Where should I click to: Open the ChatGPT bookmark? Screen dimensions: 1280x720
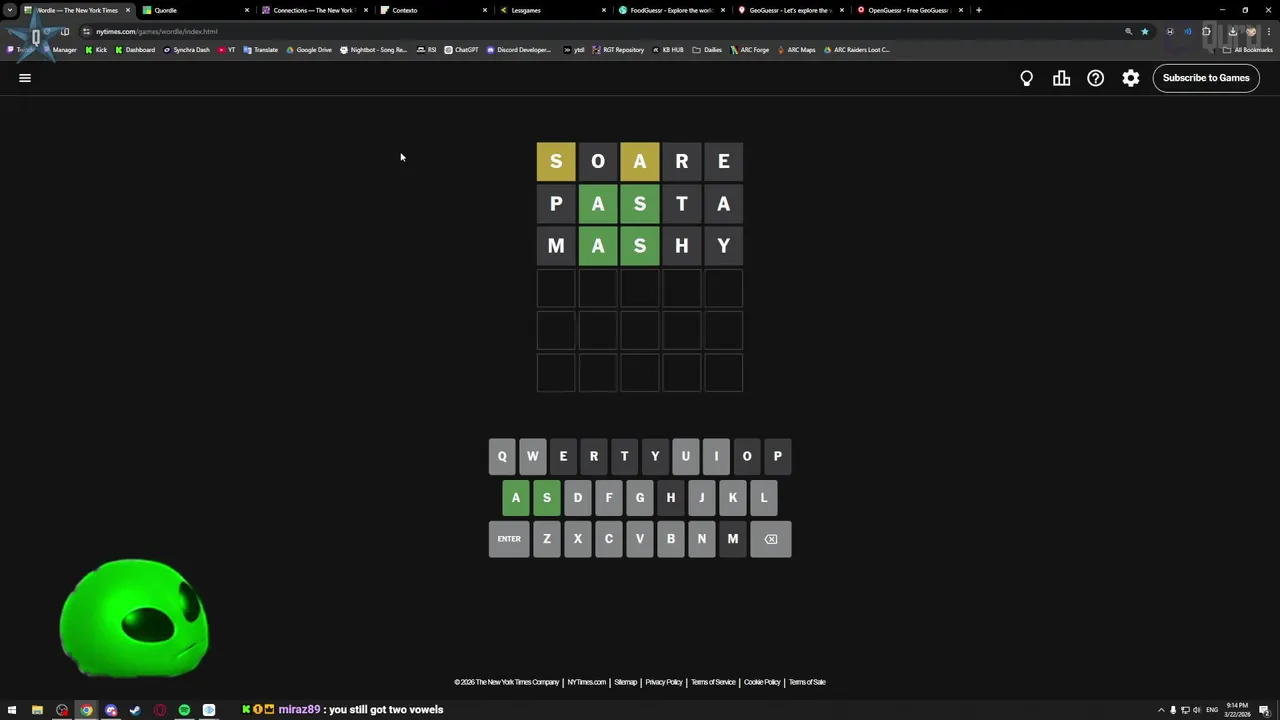pyautogui.click(x=461, y=50)
